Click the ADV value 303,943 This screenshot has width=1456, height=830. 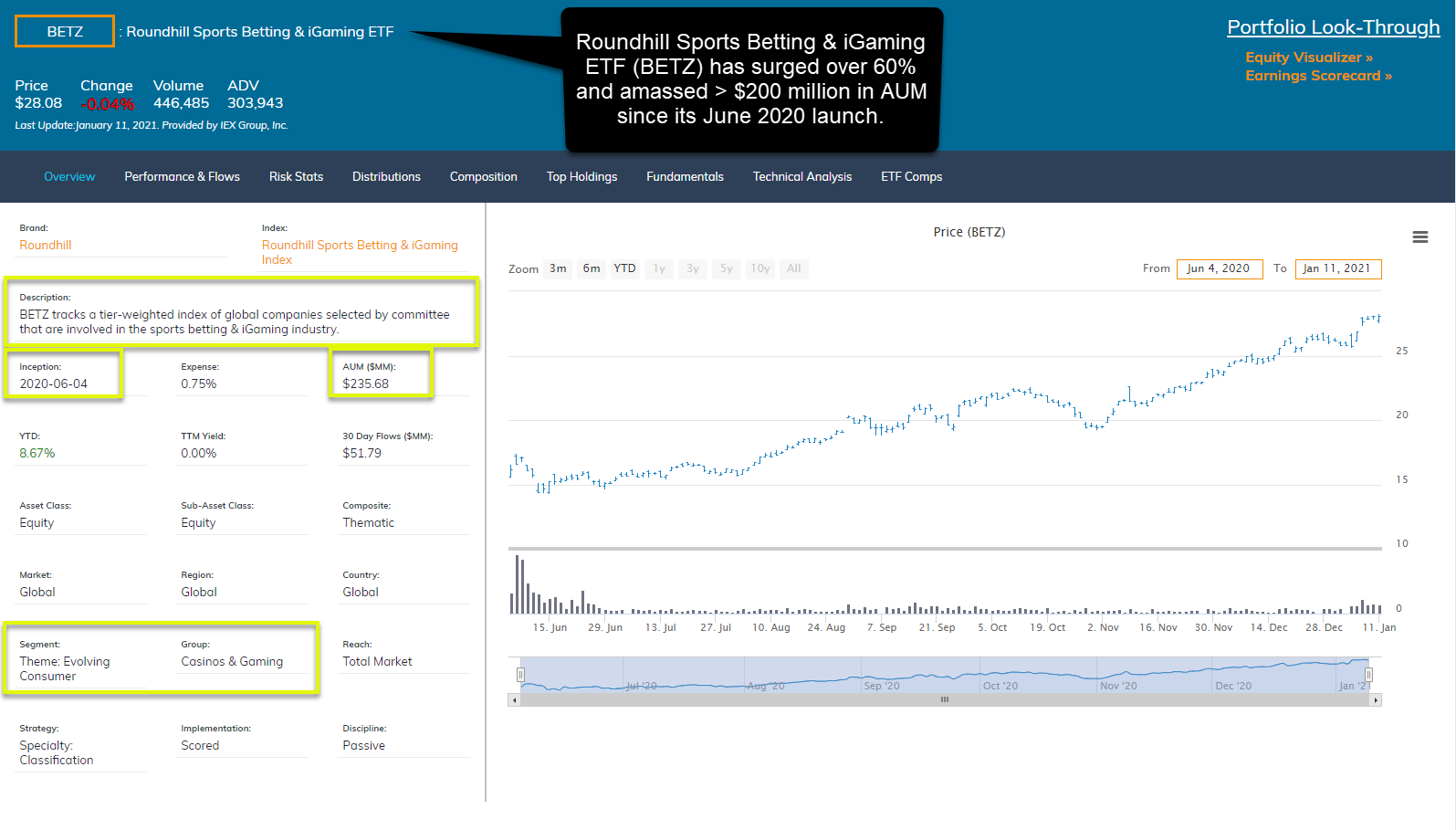click(x=256, y=103)
